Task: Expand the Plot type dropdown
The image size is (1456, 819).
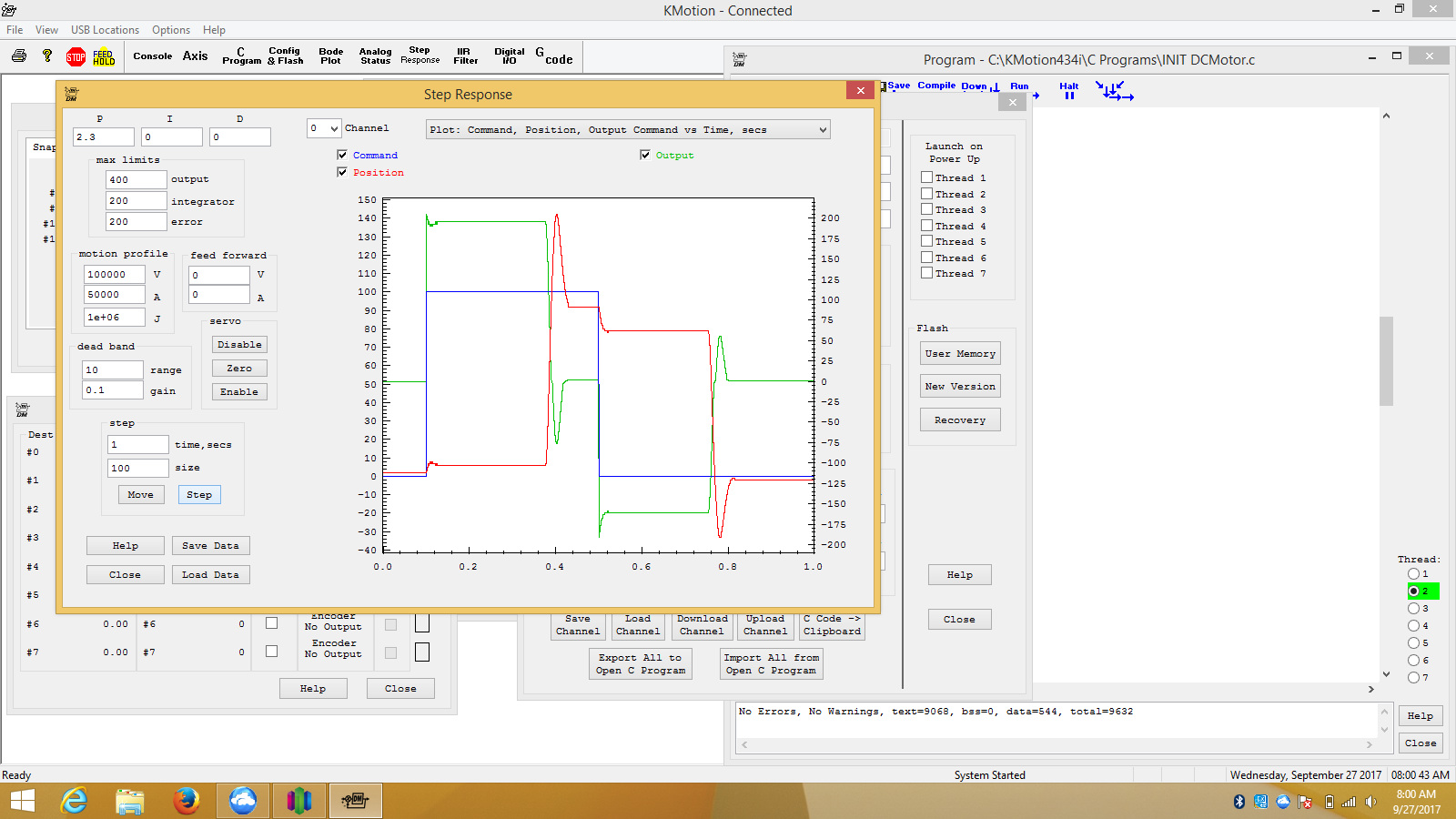Action: click(x=628, y=129)
